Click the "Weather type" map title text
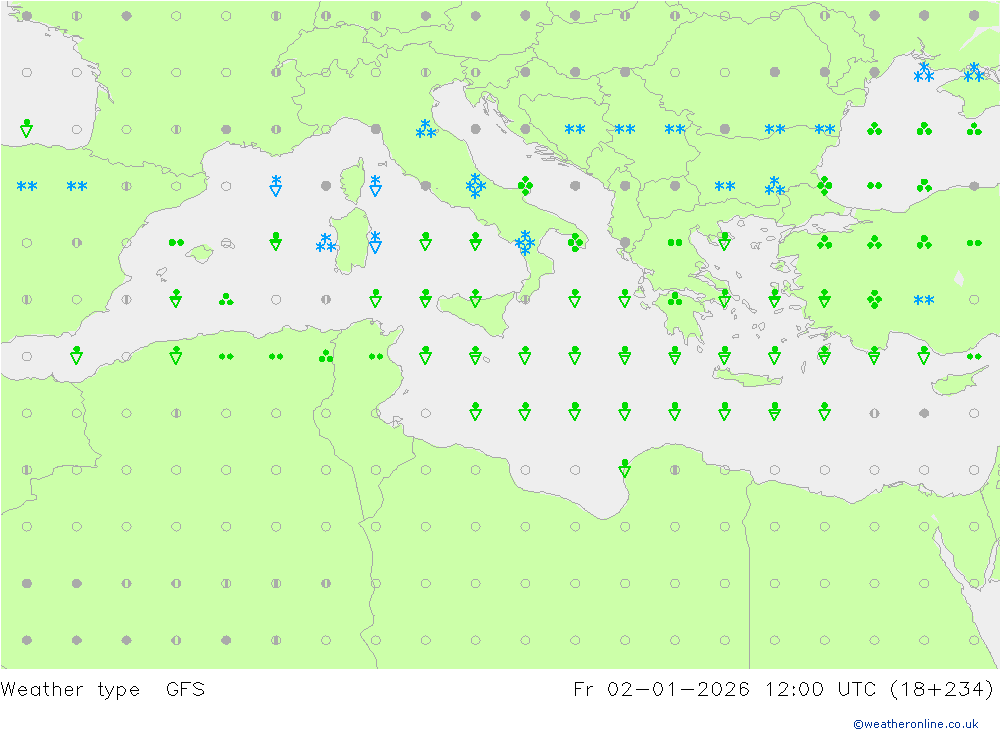Viewport: 1000px width, 733px height. pos(70,689)
